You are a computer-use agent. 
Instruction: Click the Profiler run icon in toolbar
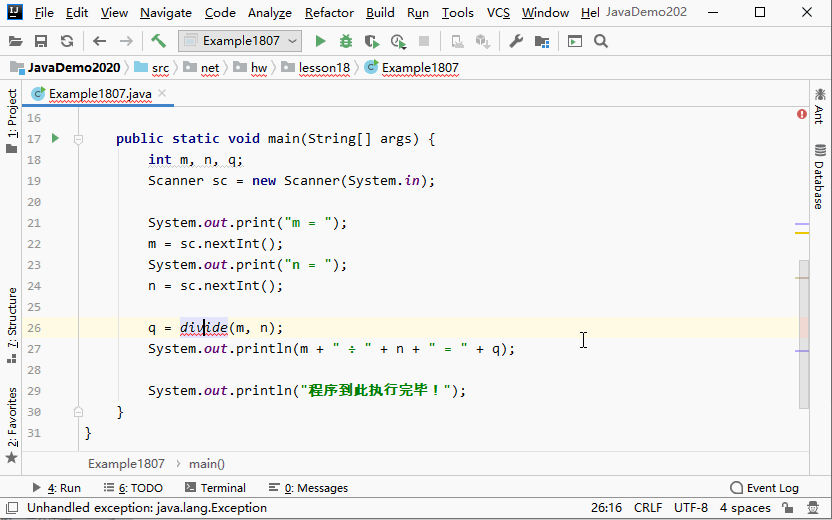398,41
